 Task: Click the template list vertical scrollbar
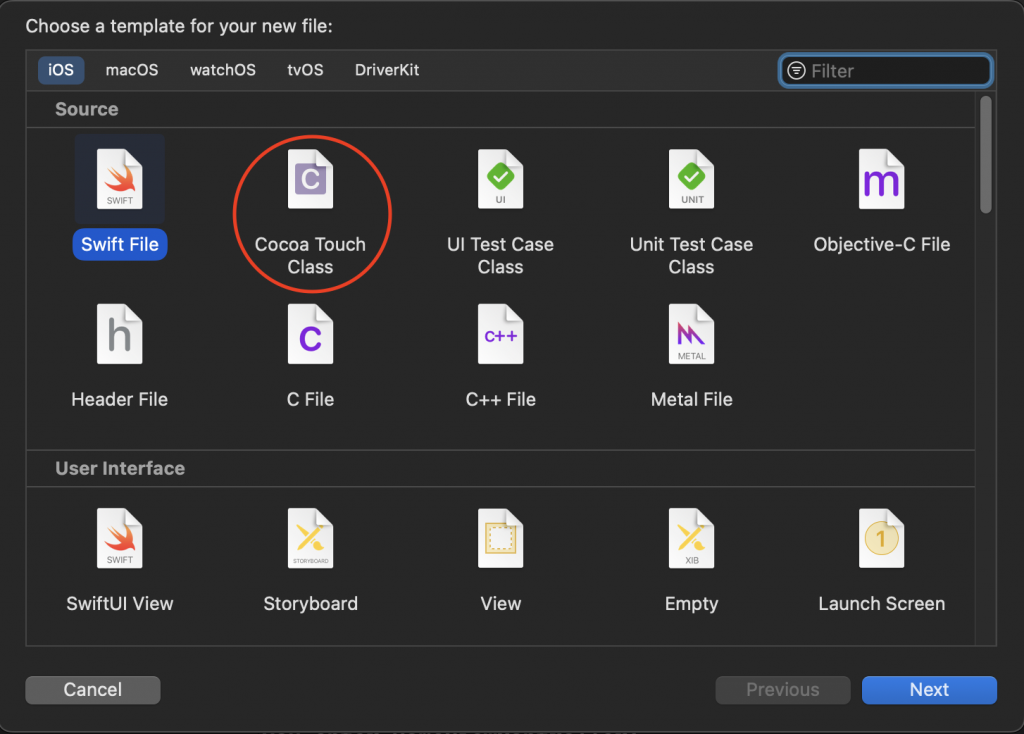[x=985, y=154]
